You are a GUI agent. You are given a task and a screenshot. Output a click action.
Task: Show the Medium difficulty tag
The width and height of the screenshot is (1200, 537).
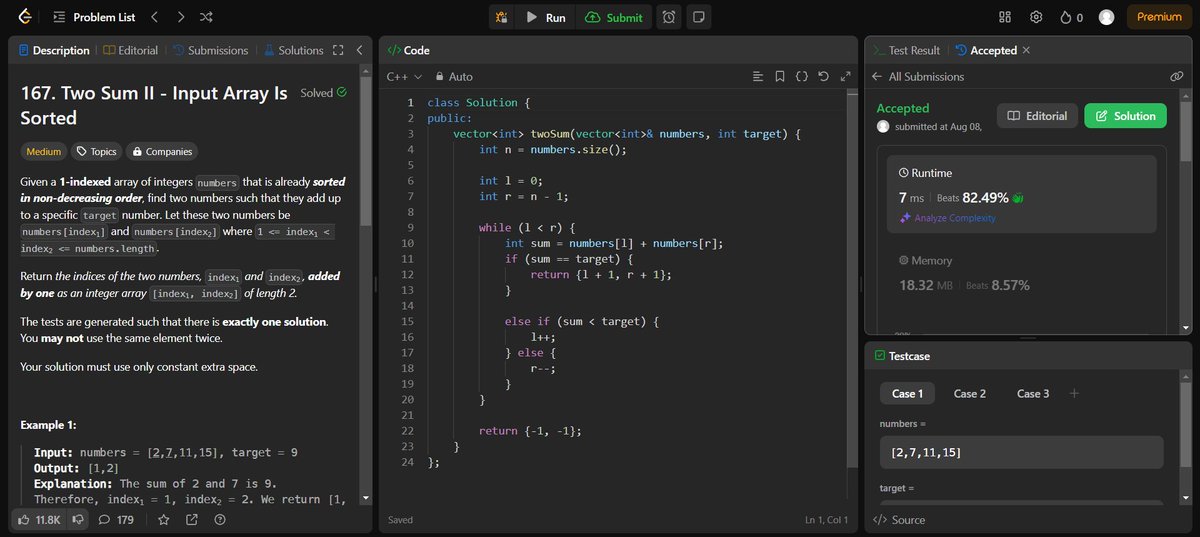[43, 152]
